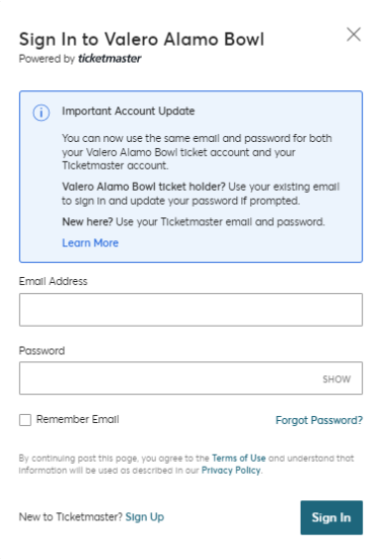Open the Learn More link

point(90,243)
